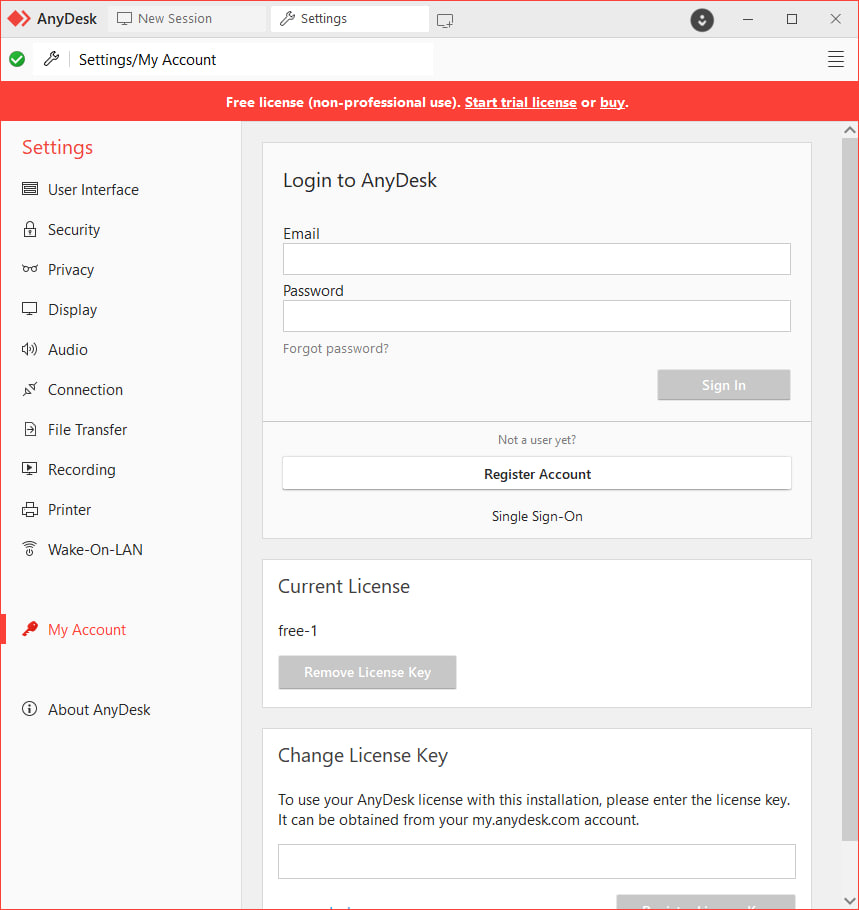Click the Settings sidebar heading
This screenshot has width=859, height=910.
(57, 147)
